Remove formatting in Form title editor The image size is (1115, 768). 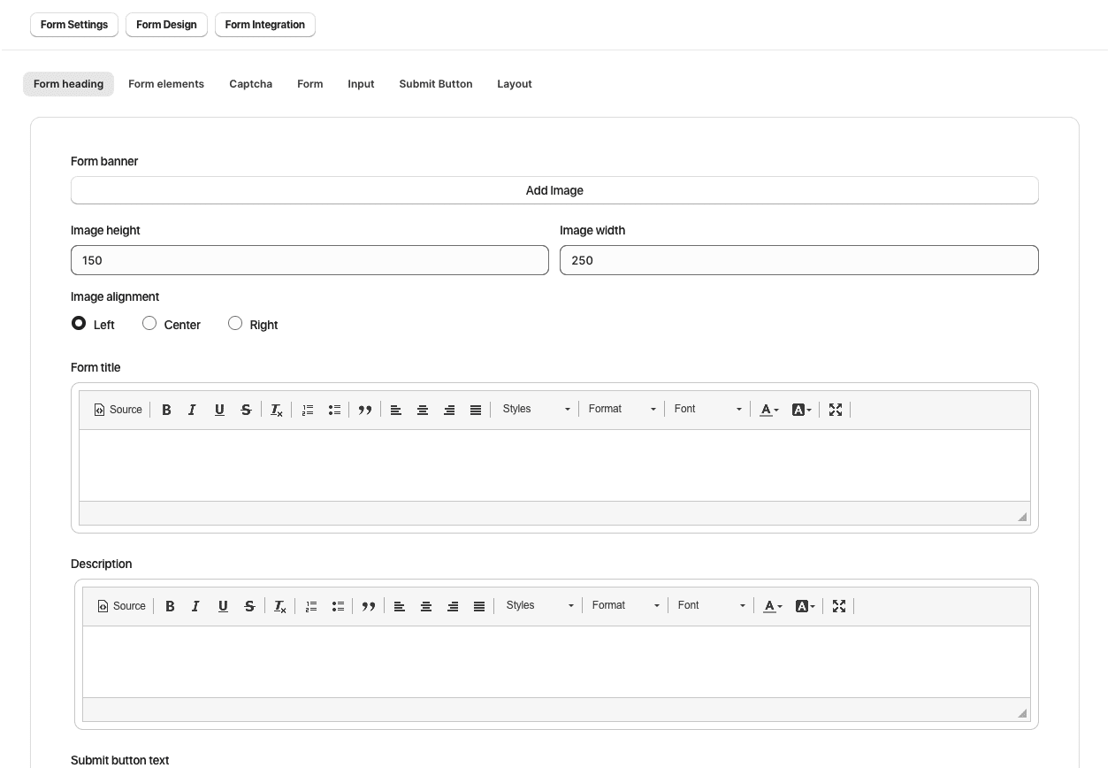pos(276,410)
